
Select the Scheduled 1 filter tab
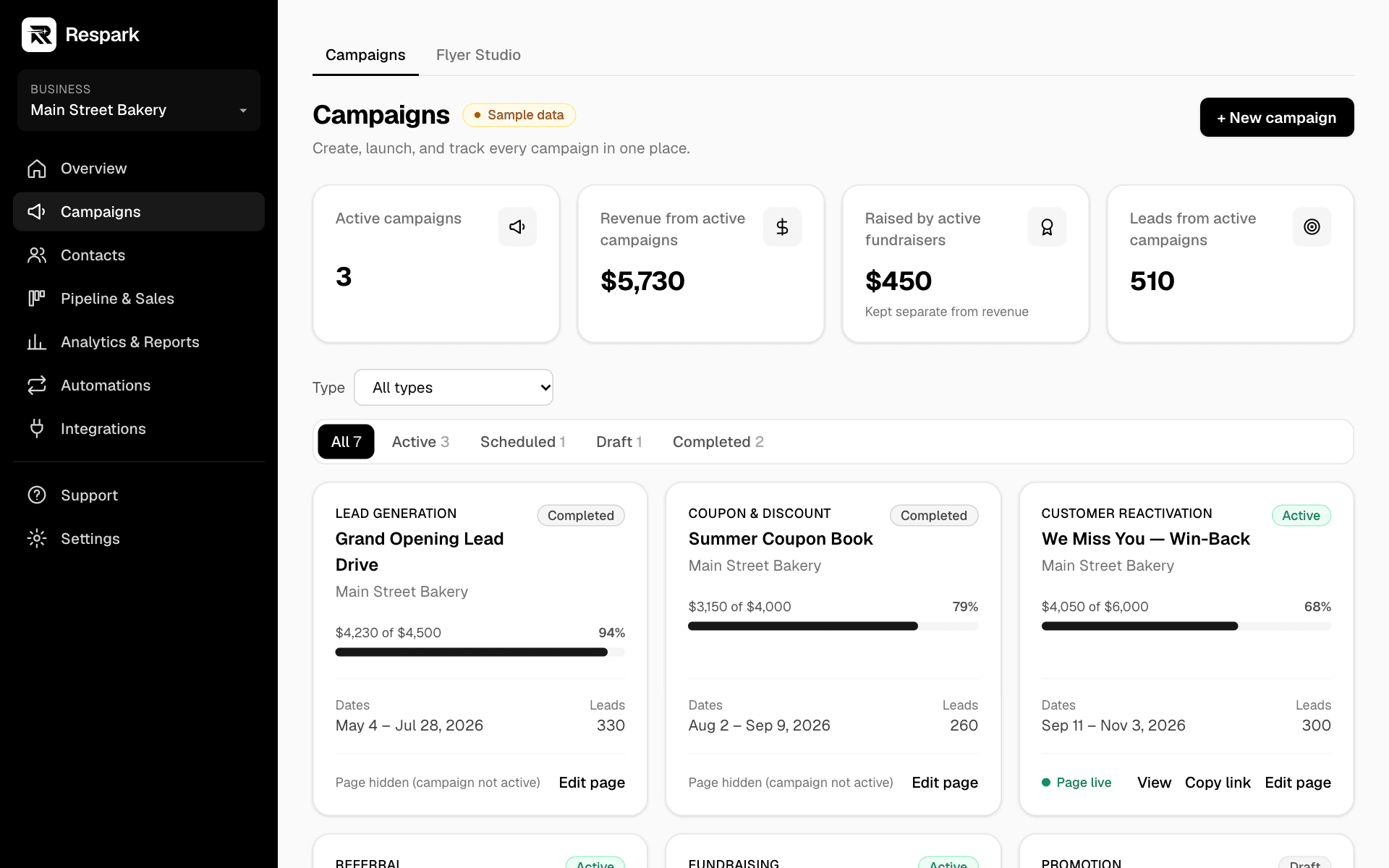click(522, 442)
